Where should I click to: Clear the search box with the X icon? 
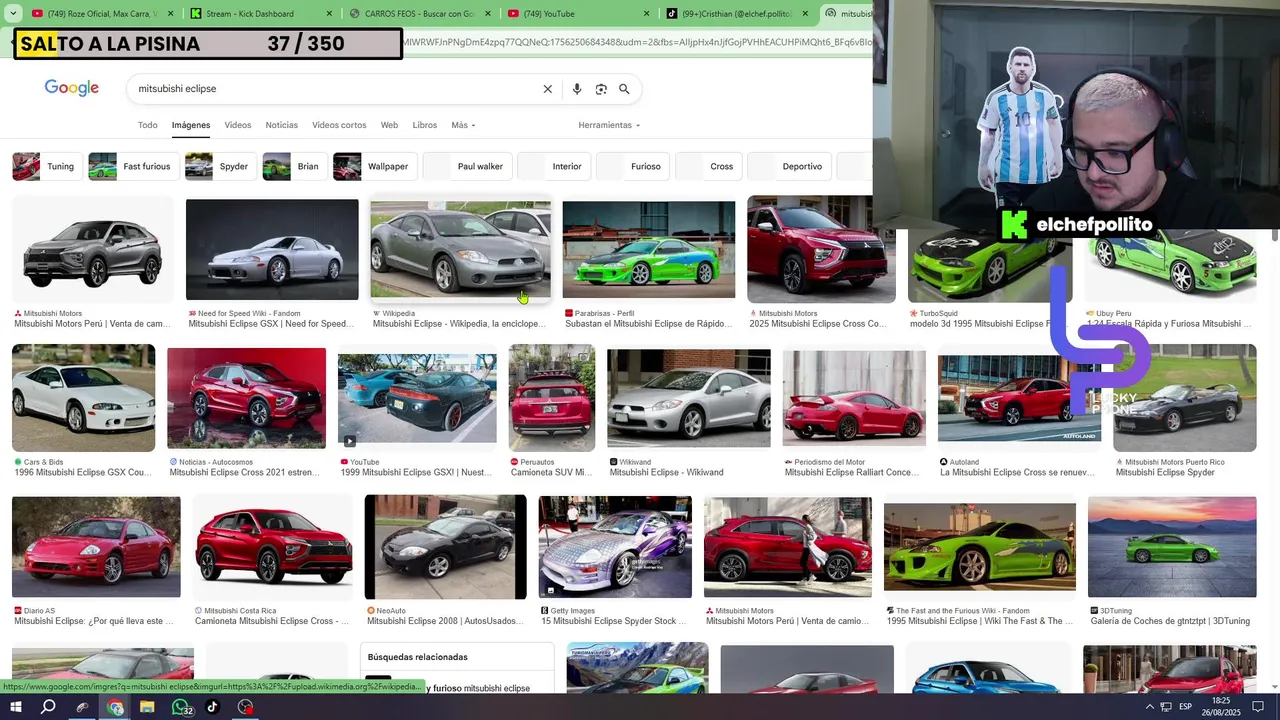click(x=547, y=89)
